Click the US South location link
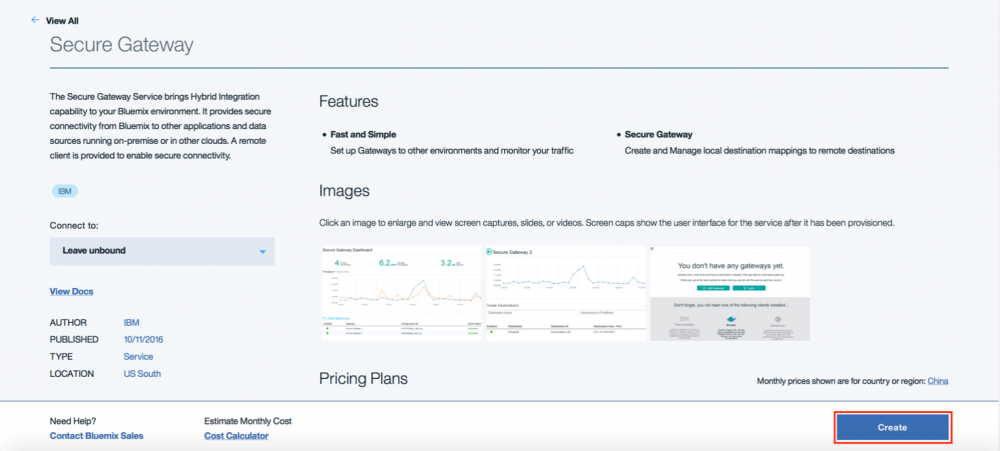The width and height of the screenshot is (1000, 451). tap(142, 374)
